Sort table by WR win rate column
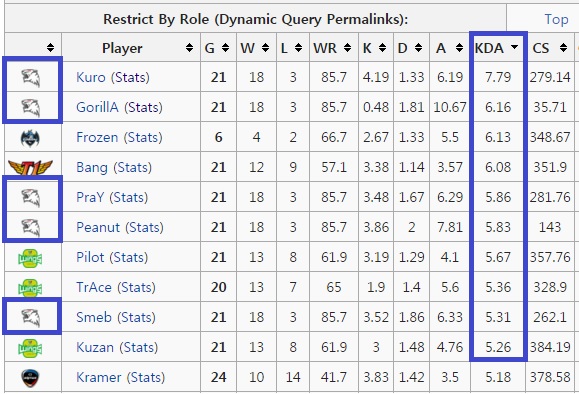 [x=347, y=48]
